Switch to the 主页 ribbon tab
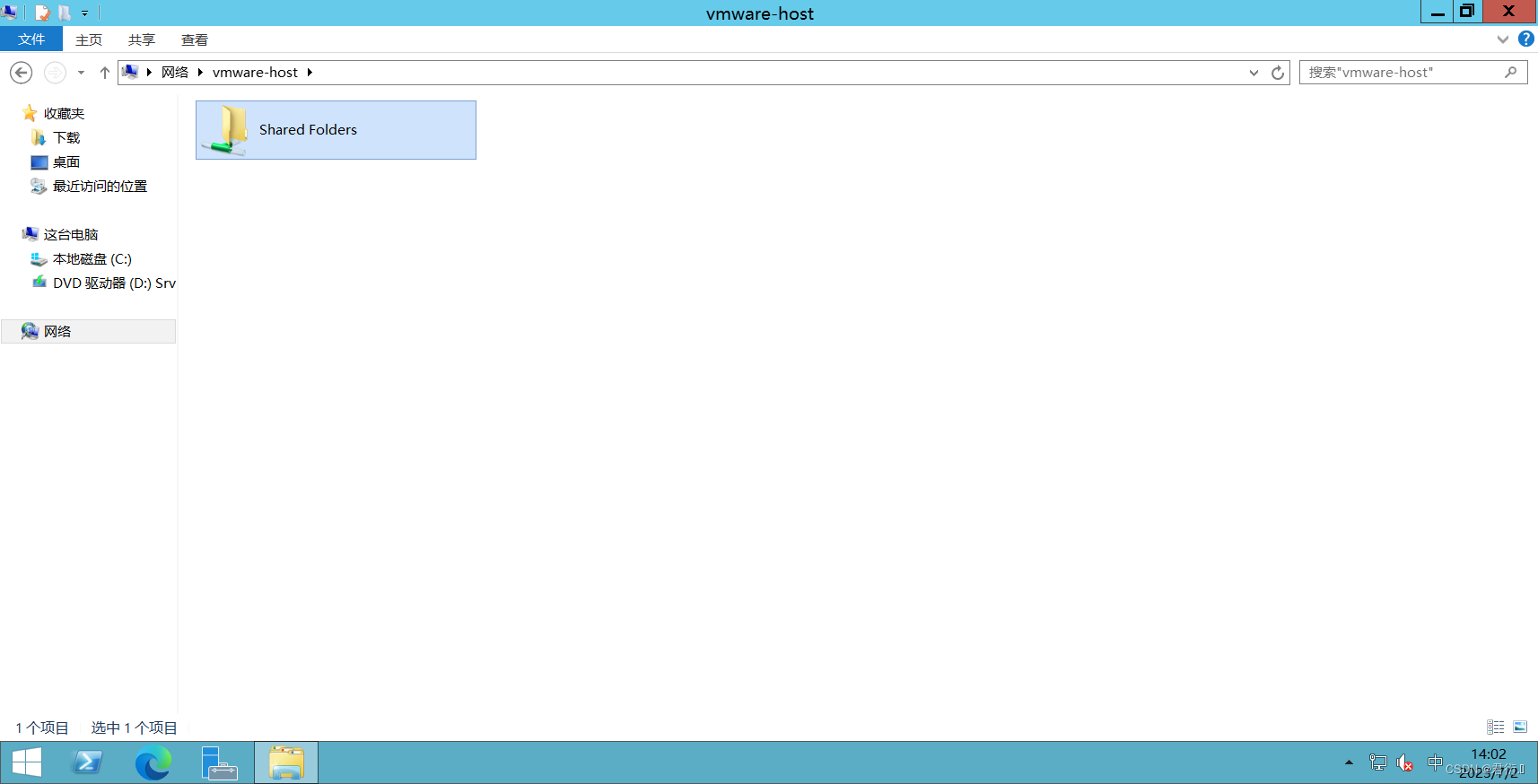 click(89, 39)
